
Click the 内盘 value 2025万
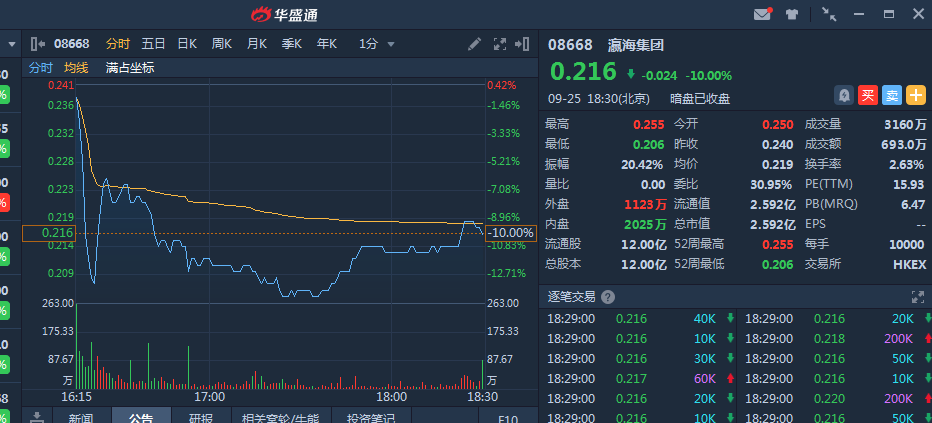point(646,225)
